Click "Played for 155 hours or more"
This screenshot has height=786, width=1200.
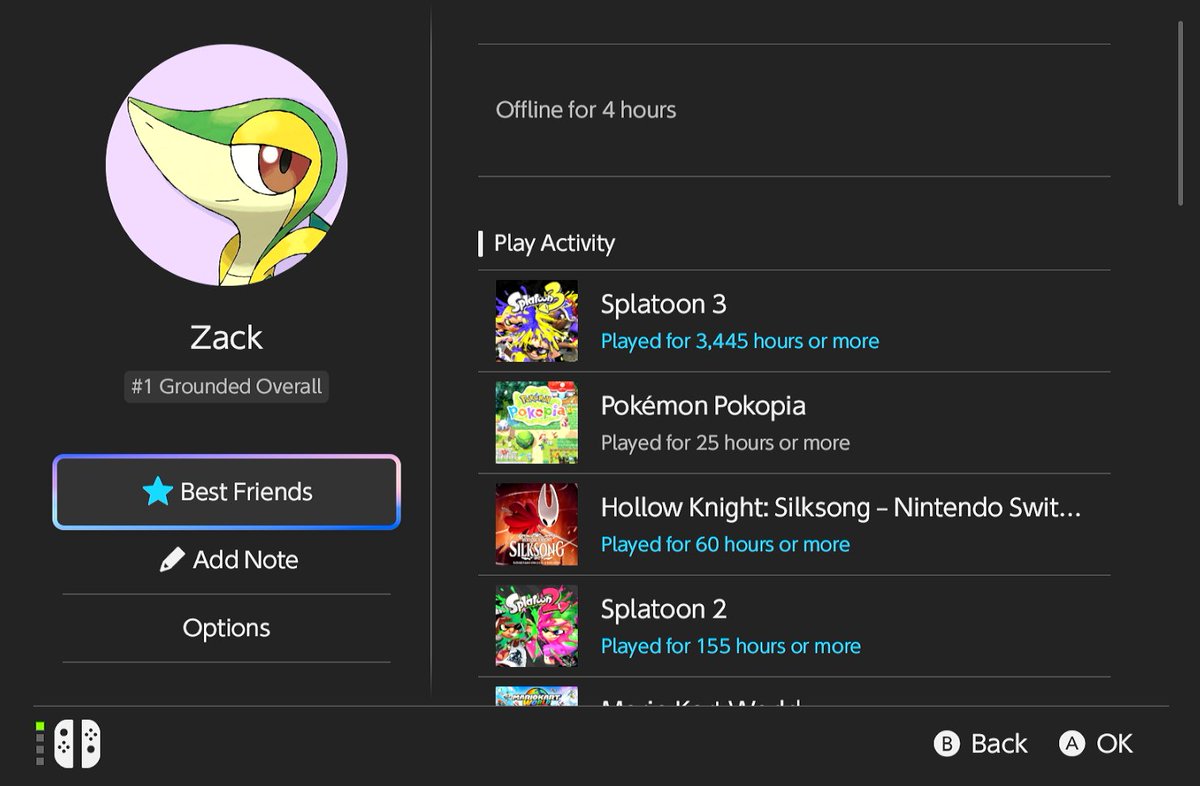pos(731,647)
